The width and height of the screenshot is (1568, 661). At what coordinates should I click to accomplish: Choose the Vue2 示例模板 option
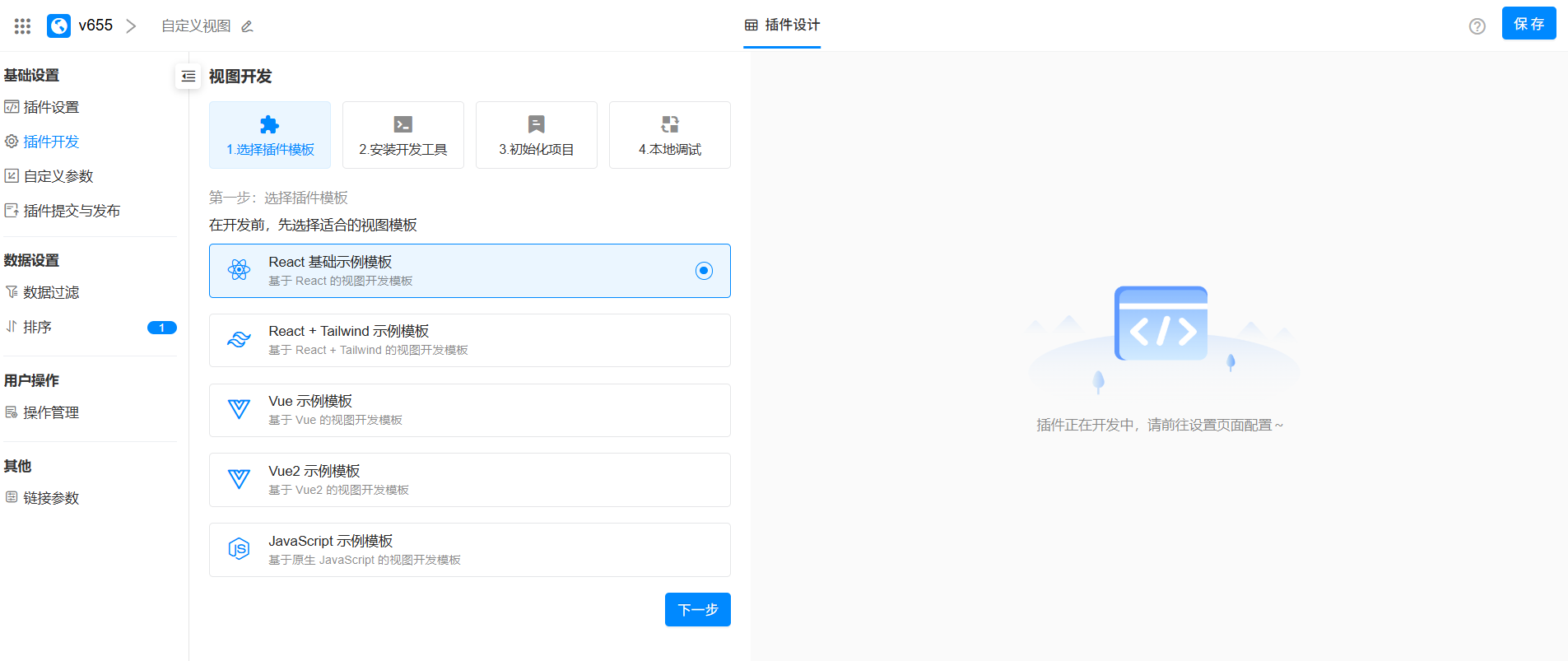(x=469, y=480)
